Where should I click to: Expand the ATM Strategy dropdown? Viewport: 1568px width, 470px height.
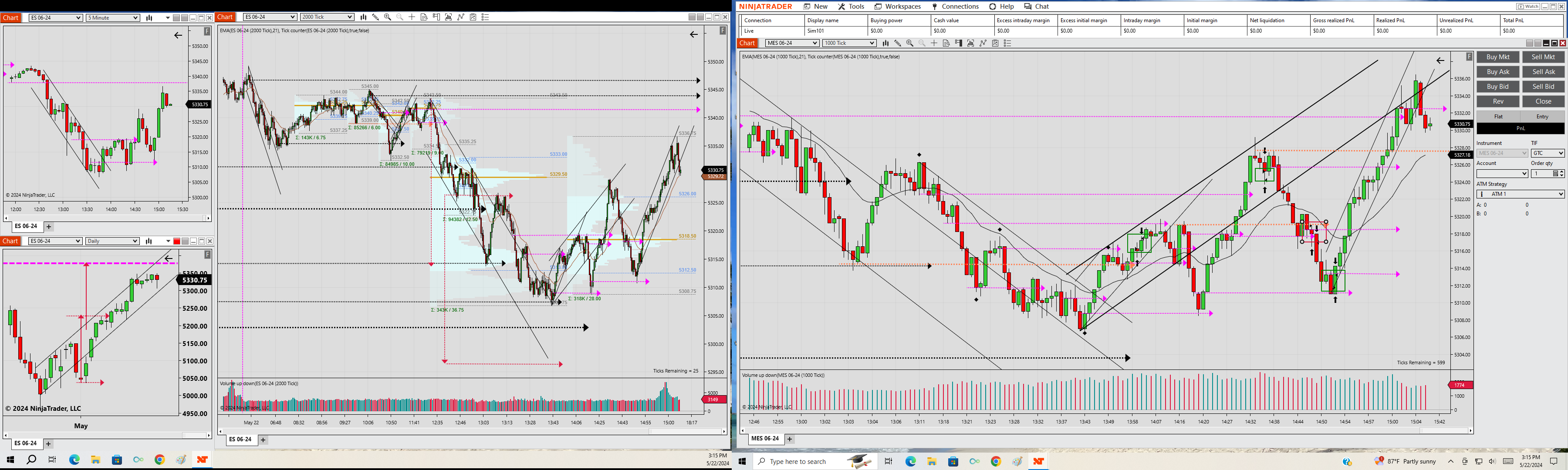1521,194
